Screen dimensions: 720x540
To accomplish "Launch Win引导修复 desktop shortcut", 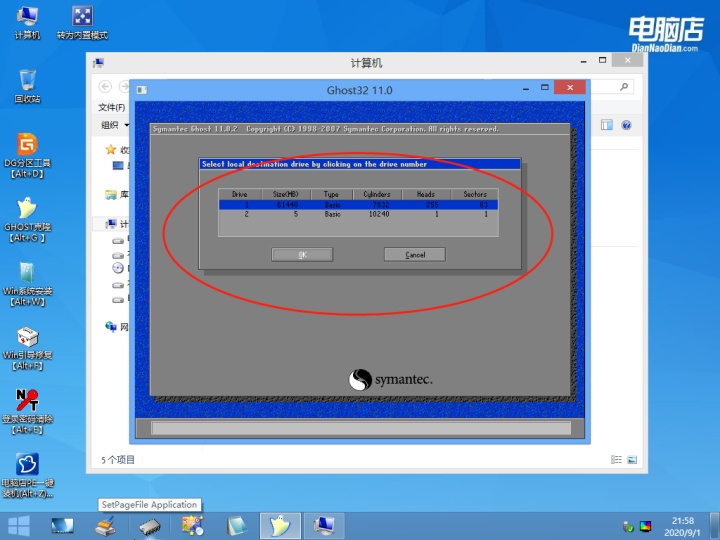I will 27,348.
